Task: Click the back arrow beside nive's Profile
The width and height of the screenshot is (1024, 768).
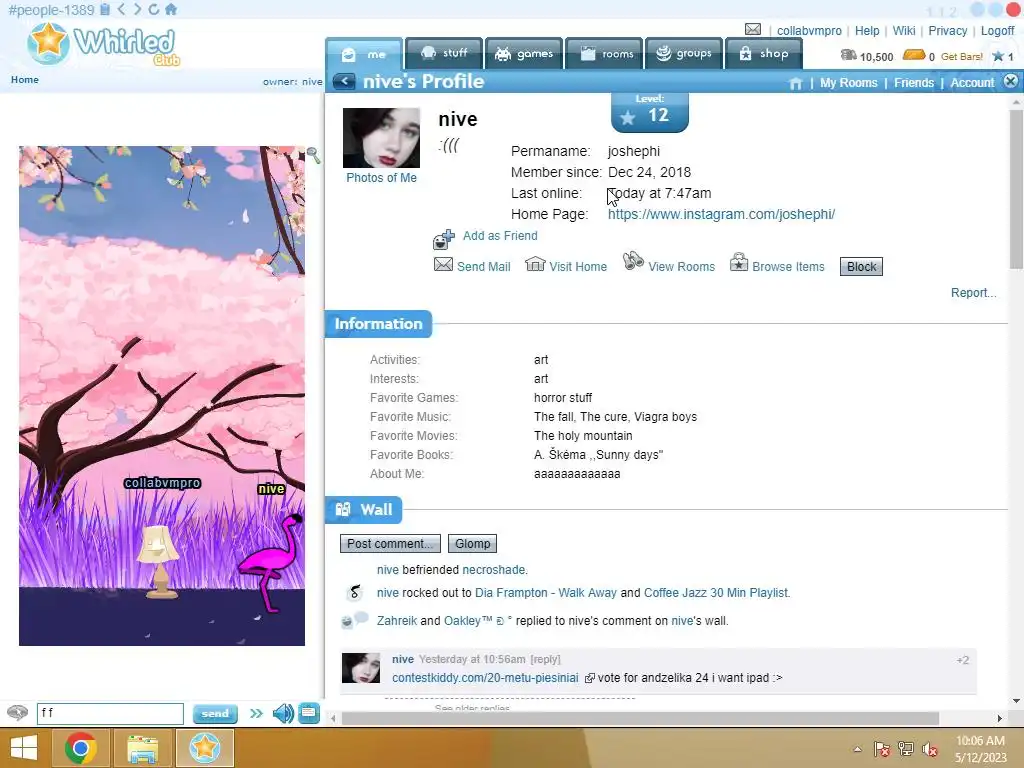Action: tap(344, 82)
